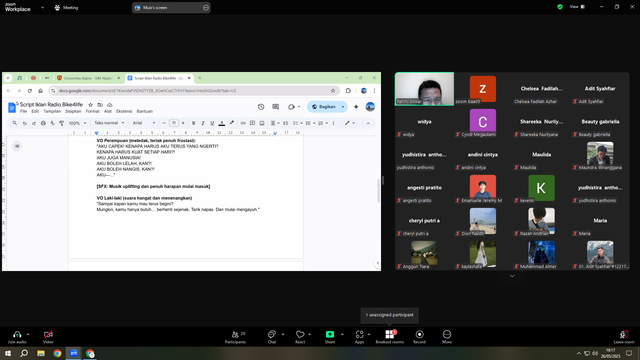Viewport: 640px width, 360px height.
Task: Click Leave room
Action: tap(624, 337)
